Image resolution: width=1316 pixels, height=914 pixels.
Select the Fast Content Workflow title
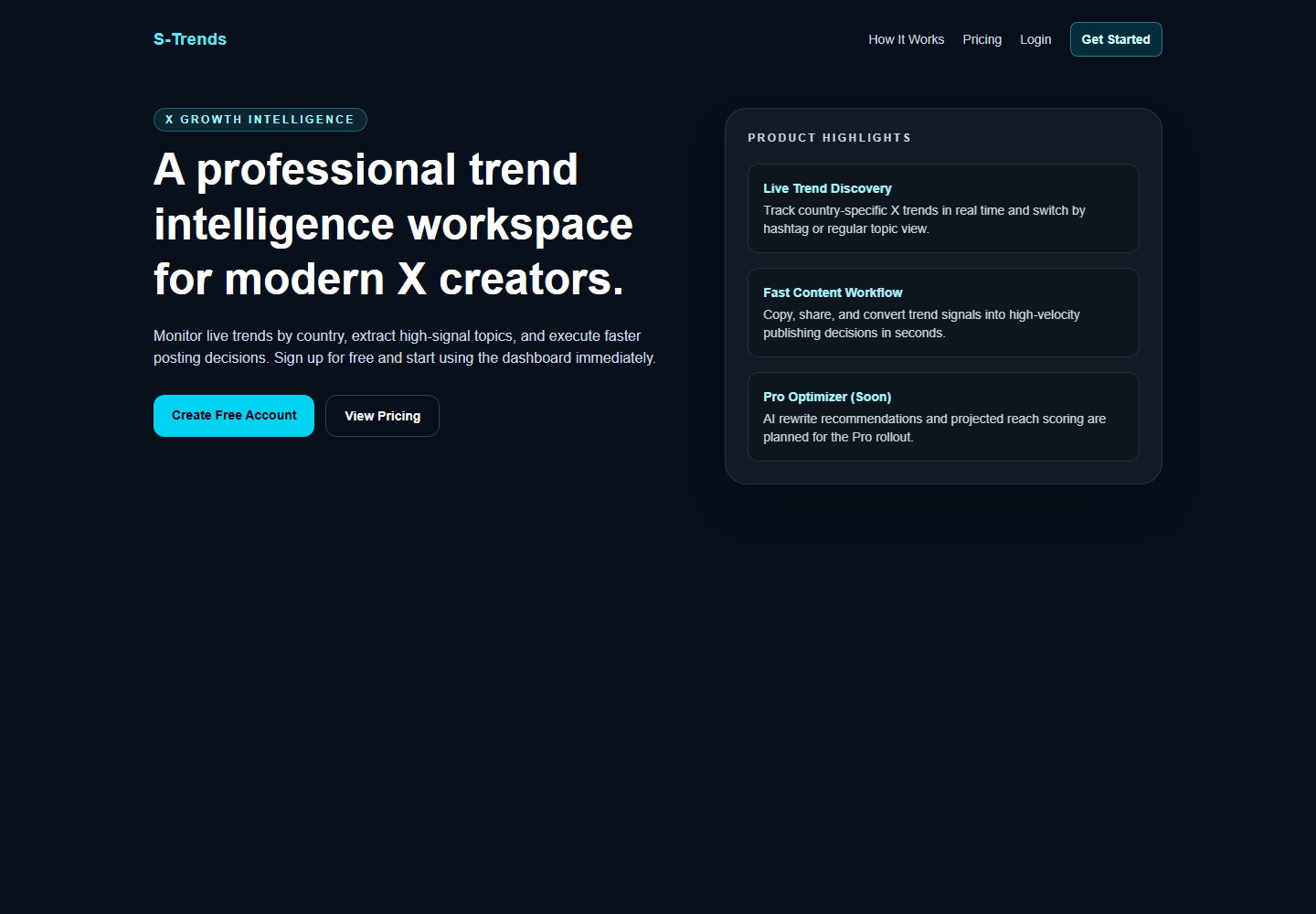click(x=833, y=292)
